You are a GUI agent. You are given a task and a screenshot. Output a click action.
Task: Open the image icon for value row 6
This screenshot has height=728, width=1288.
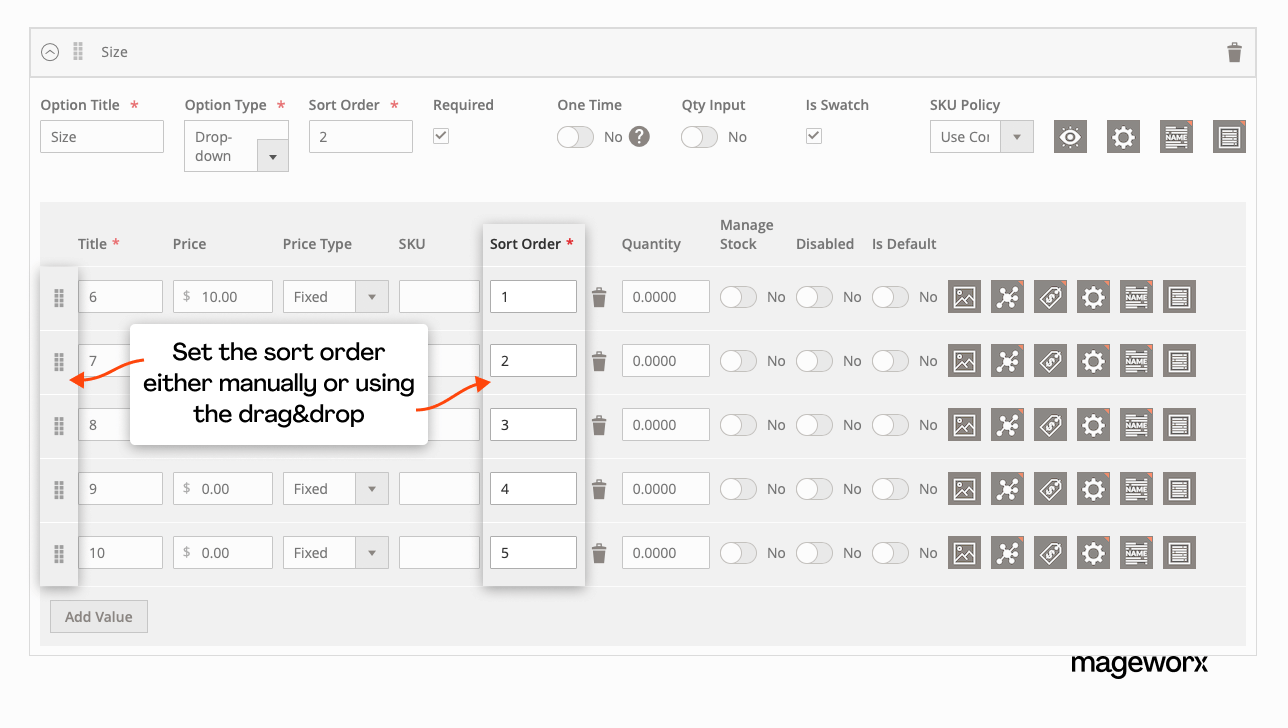(x=964, y=296)
